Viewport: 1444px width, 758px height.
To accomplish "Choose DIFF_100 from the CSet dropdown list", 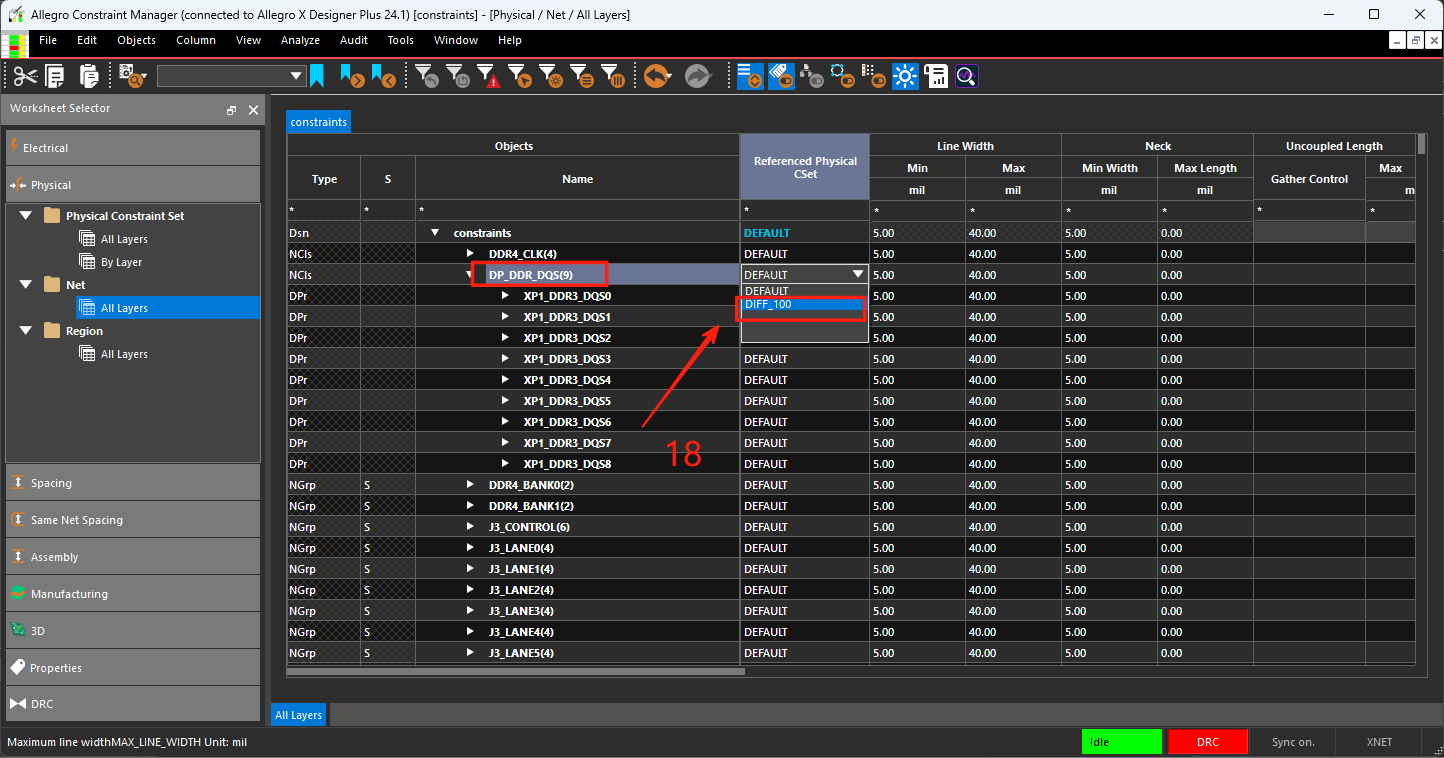I will (x=804, y=304).
